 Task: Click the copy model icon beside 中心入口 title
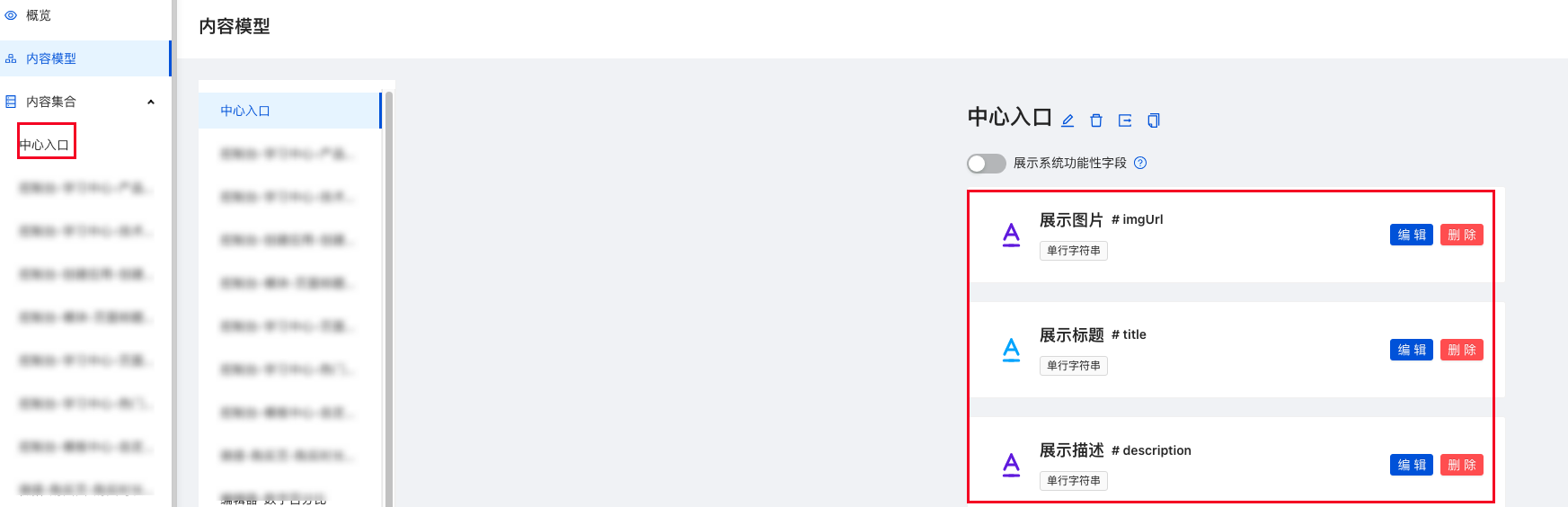(x=1154, y=120)
